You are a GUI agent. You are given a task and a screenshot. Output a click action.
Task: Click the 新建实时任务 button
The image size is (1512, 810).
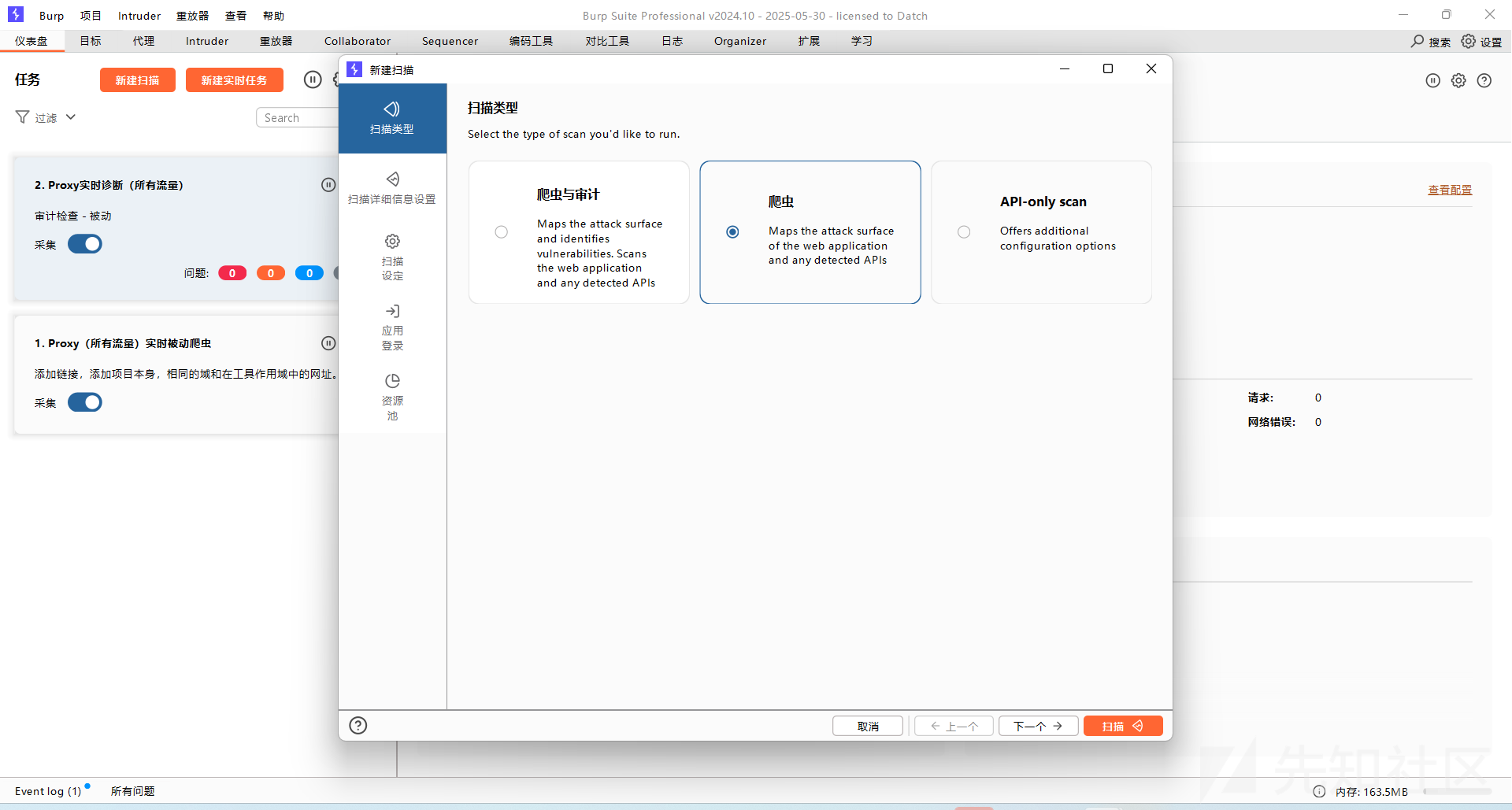(235, 80)
